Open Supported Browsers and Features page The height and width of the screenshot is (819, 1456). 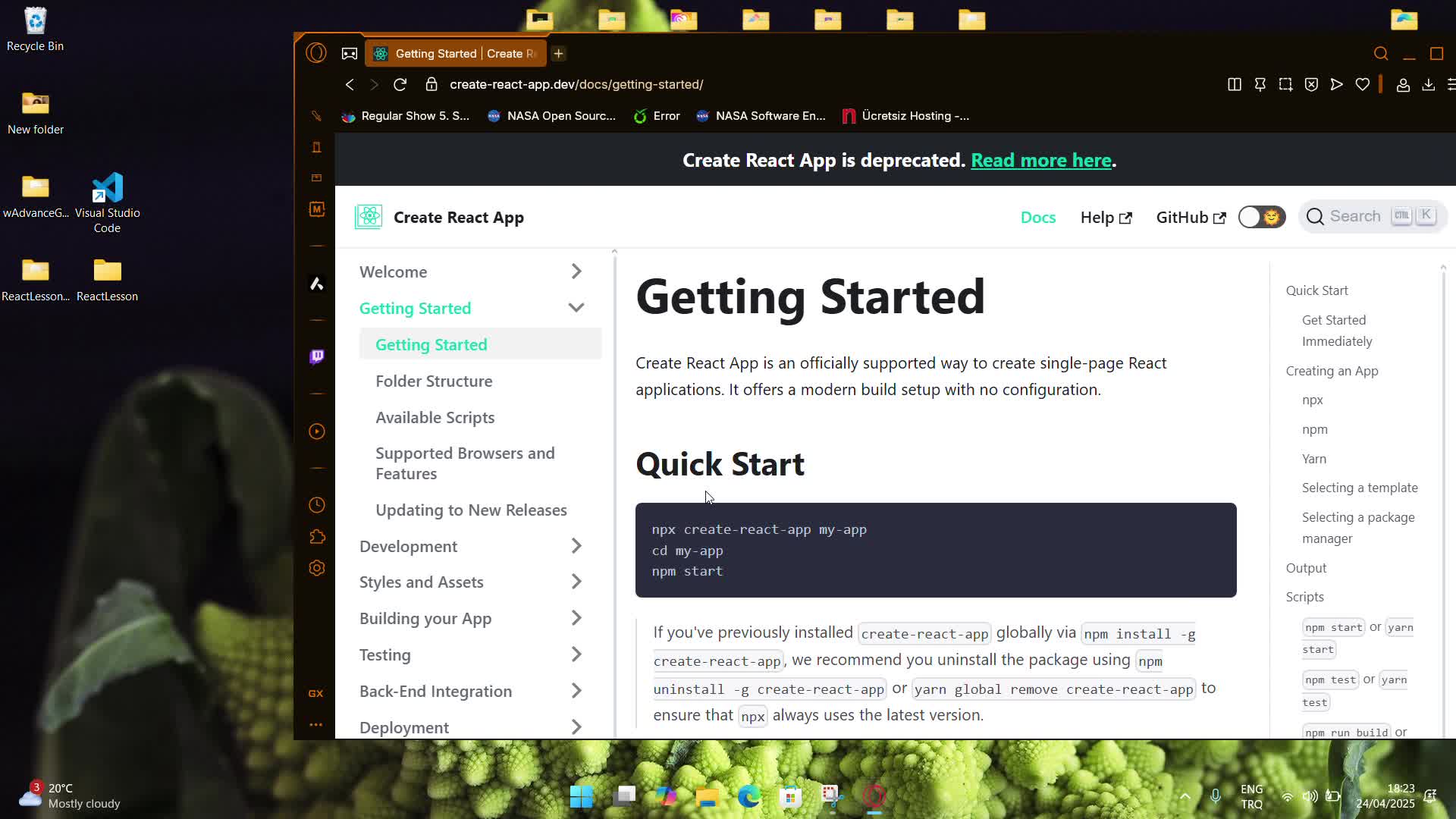pos(466,463)
